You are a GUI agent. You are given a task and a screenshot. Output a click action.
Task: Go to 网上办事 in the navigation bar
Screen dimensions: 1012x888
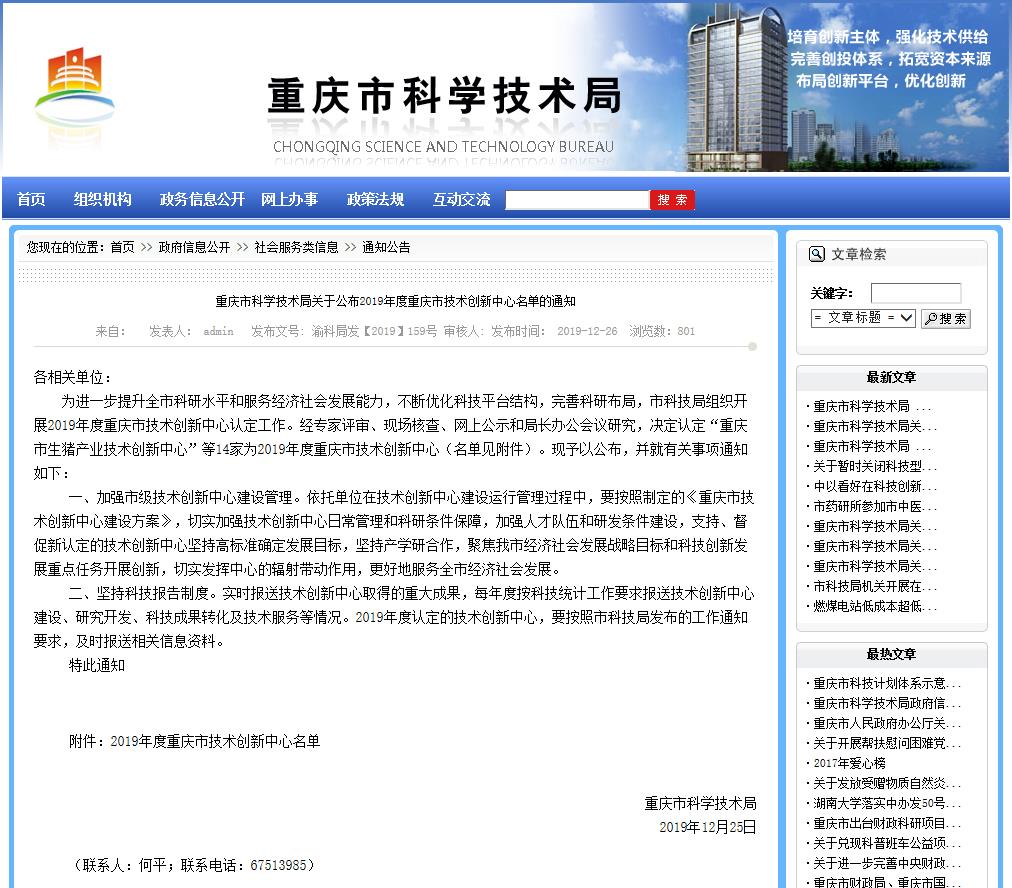(x=289, y=199)
